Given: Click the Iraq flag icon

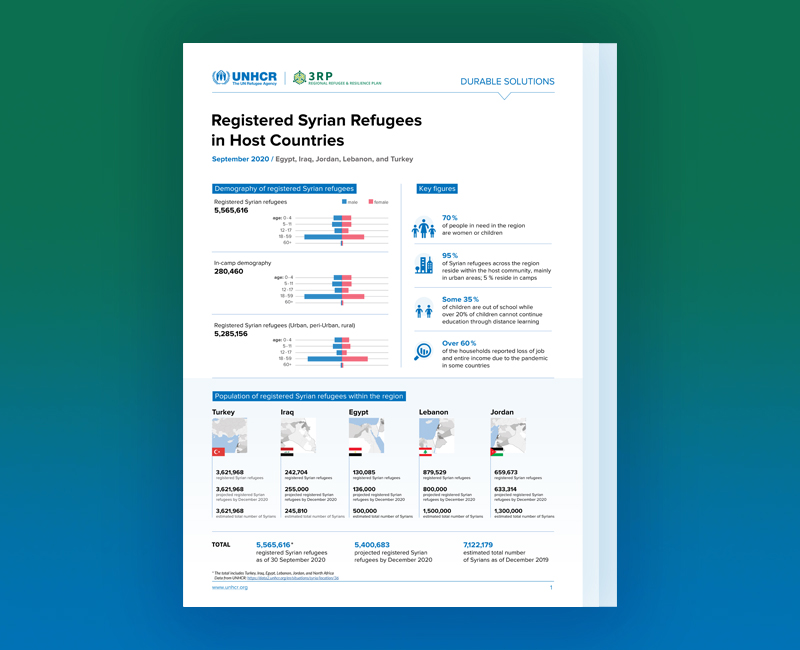Looking at the screenshot, I should click(x=287, y=452).
